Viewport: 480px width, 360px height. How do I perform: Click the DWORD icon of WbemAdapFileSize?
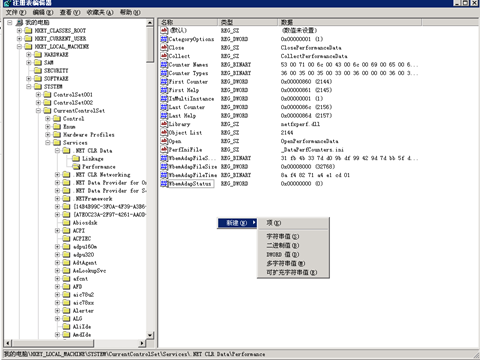[x=164, y=167]
